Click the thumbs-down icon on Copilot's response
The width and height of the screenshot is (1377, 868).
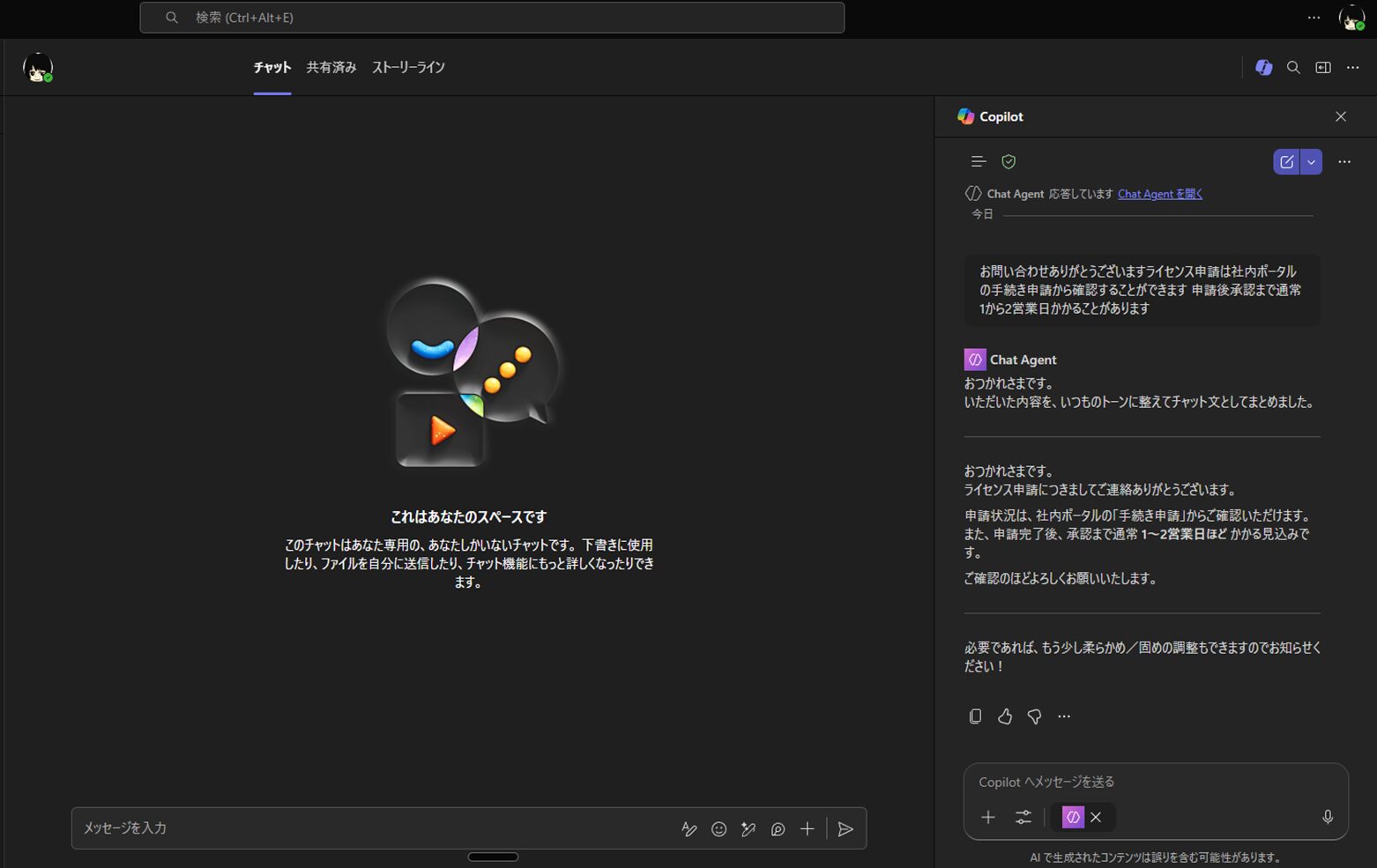tap(1034, 716)
